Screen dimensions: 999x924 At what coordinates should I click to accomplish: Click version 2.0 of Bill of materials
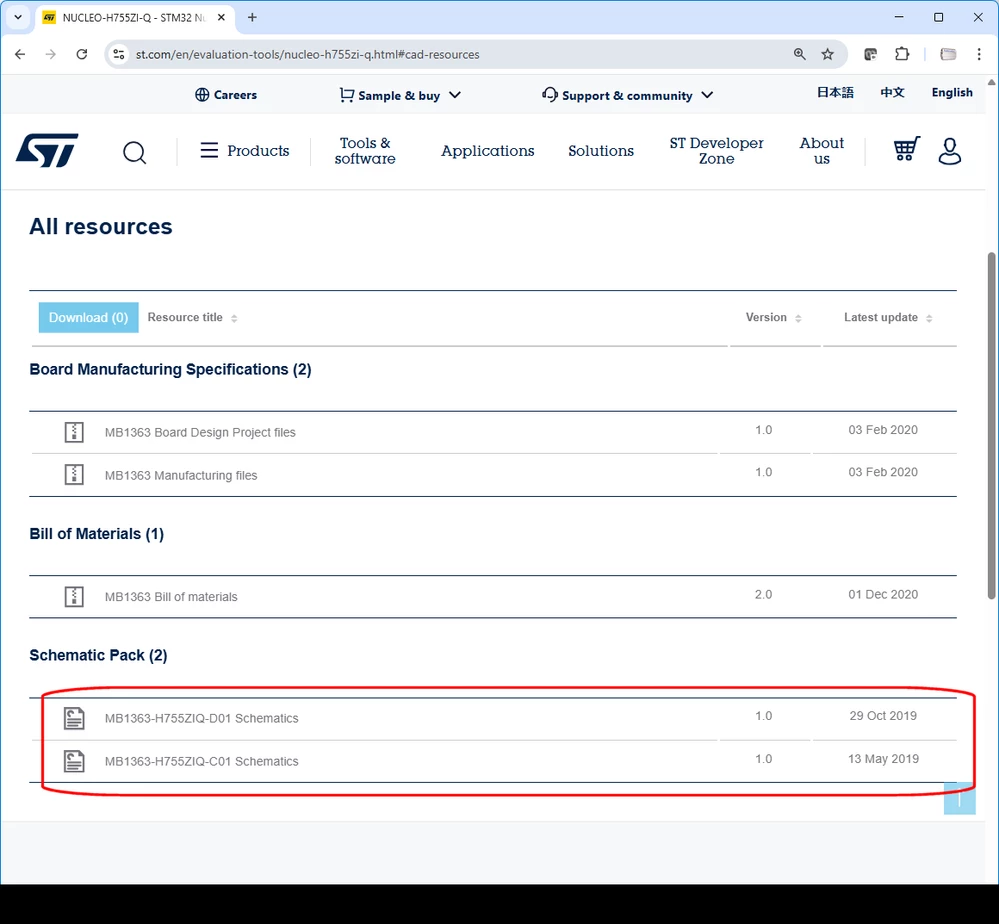(x=763, y=595)
